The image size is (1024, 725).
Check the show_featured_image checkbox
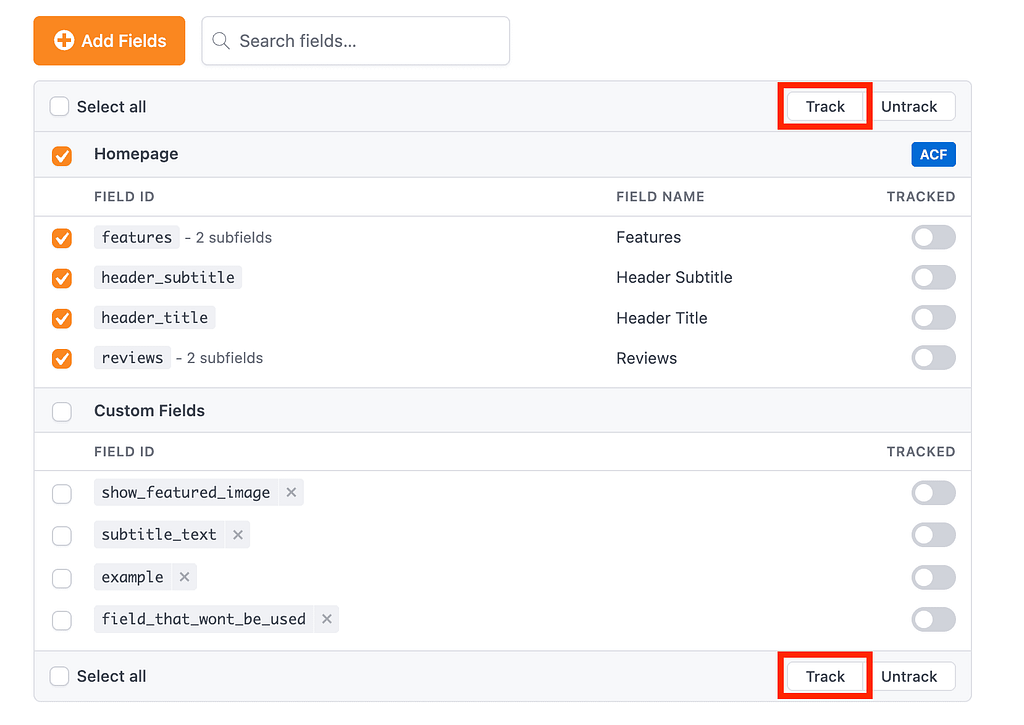pos(62,494)
